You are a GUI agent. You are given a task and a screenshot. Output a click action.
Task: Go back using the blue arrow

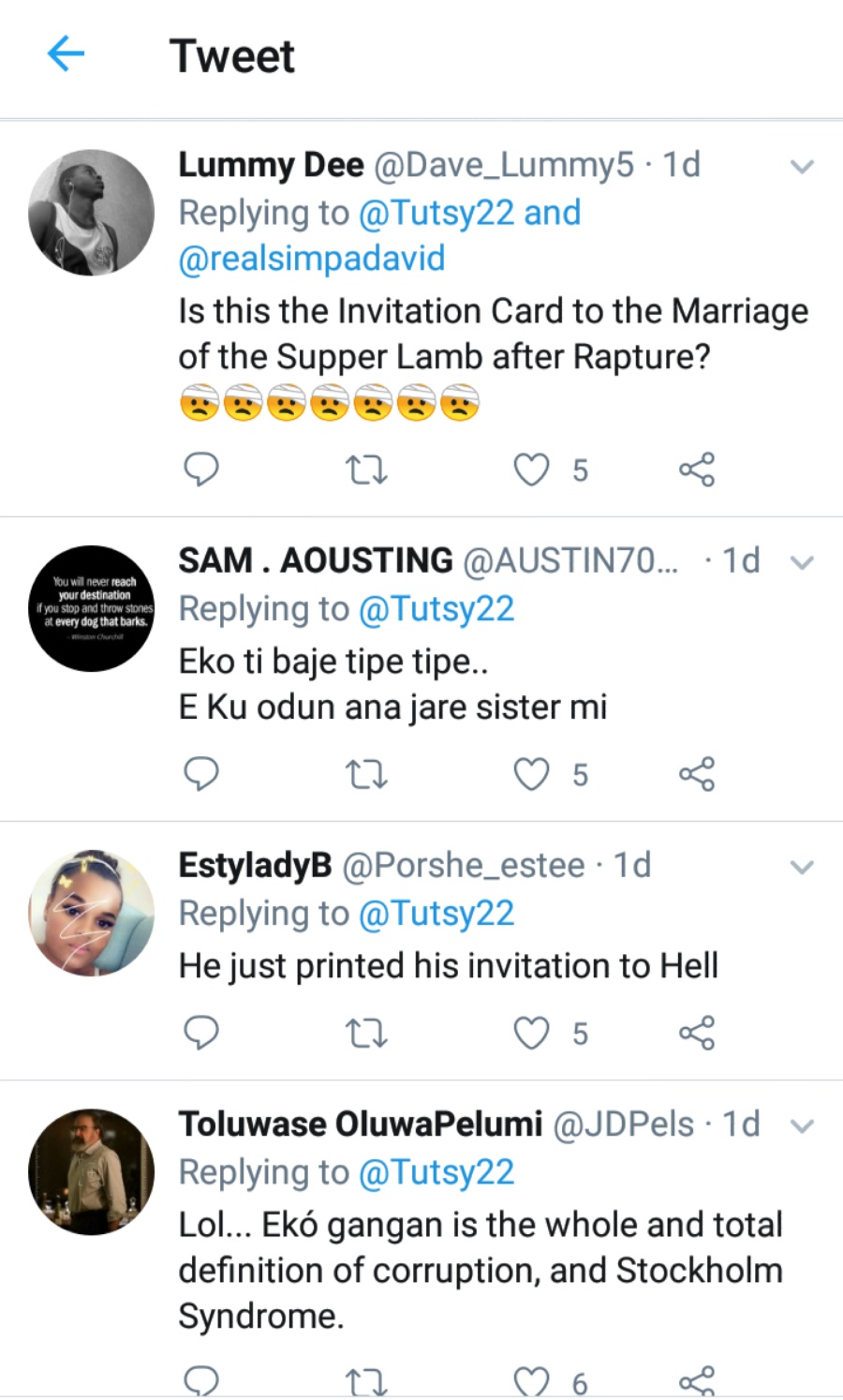66,54
